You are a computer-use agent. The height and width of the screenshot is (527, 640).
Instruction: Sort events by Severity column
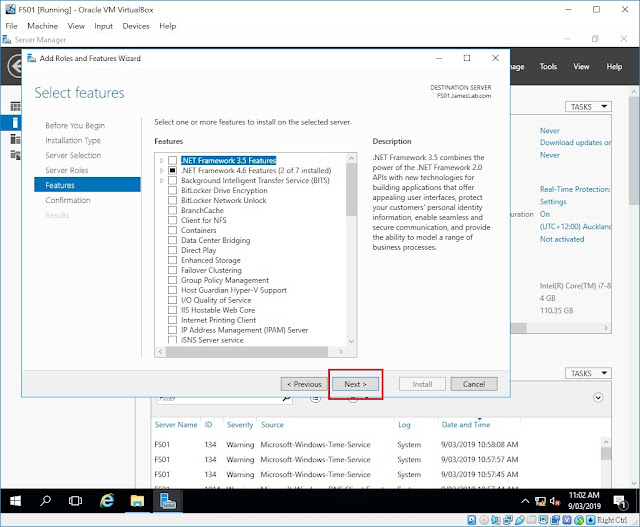(x=240, y=425)
